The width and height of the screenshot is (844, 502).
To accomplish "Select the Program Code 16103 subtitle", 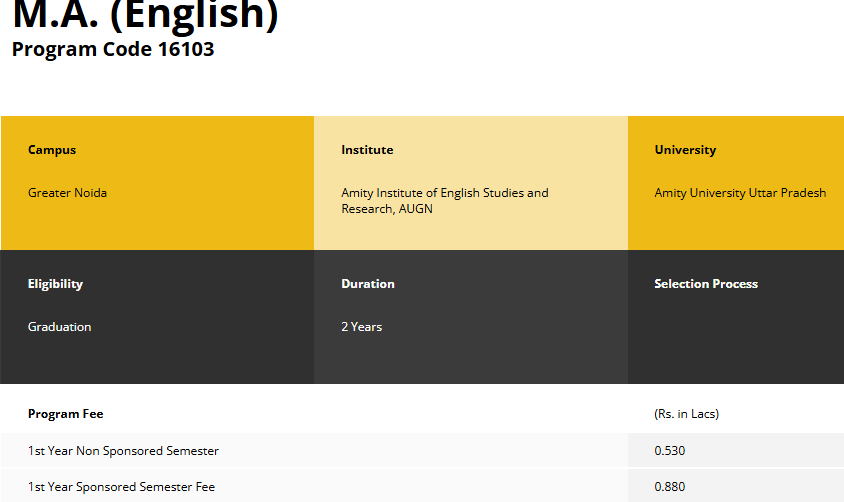I will pos(113,49).
